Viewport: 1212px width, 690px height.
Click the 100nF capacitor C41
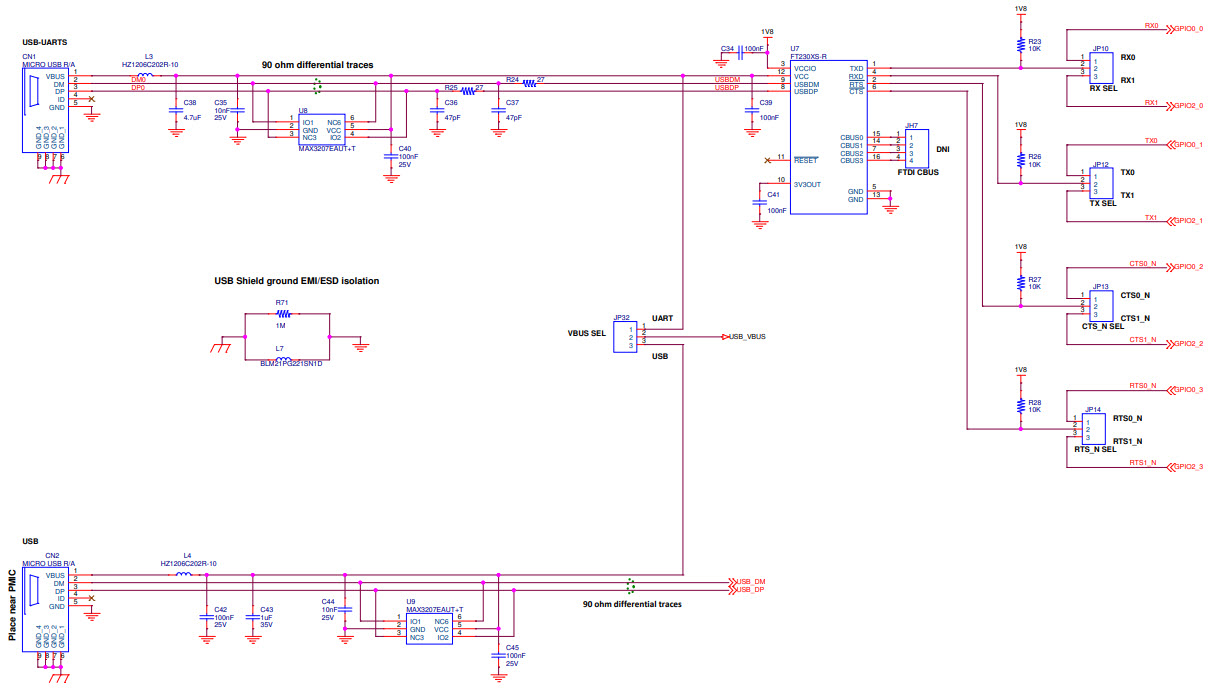[760, 200]
